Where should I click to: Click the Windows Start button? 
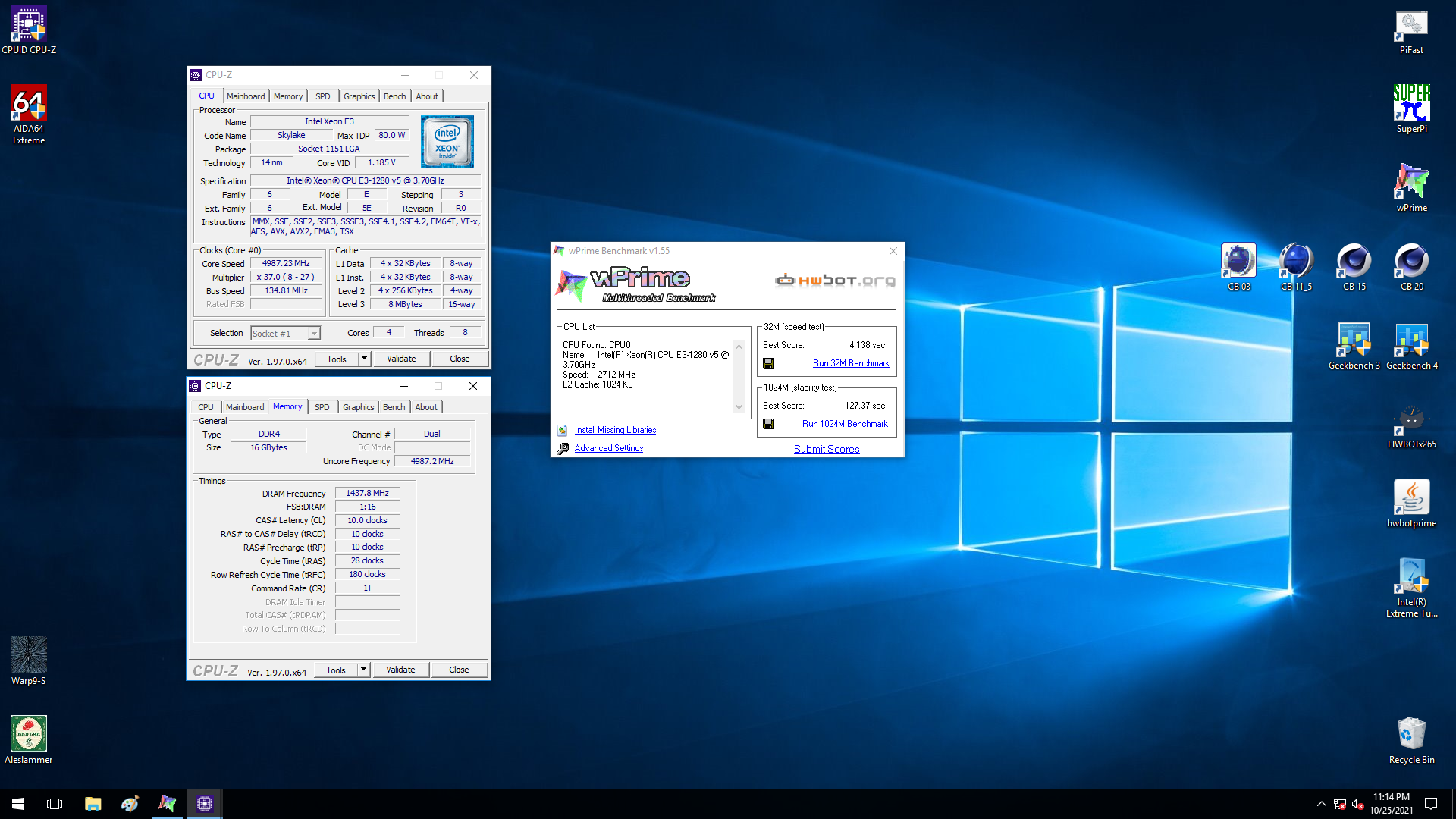[18, 804]
